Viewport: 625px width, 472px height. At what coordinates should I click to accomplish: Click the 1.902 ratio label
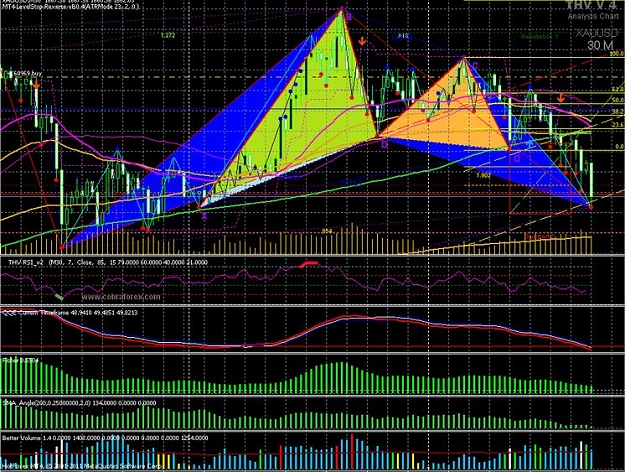pyautogui.click(x=483, y=175)
